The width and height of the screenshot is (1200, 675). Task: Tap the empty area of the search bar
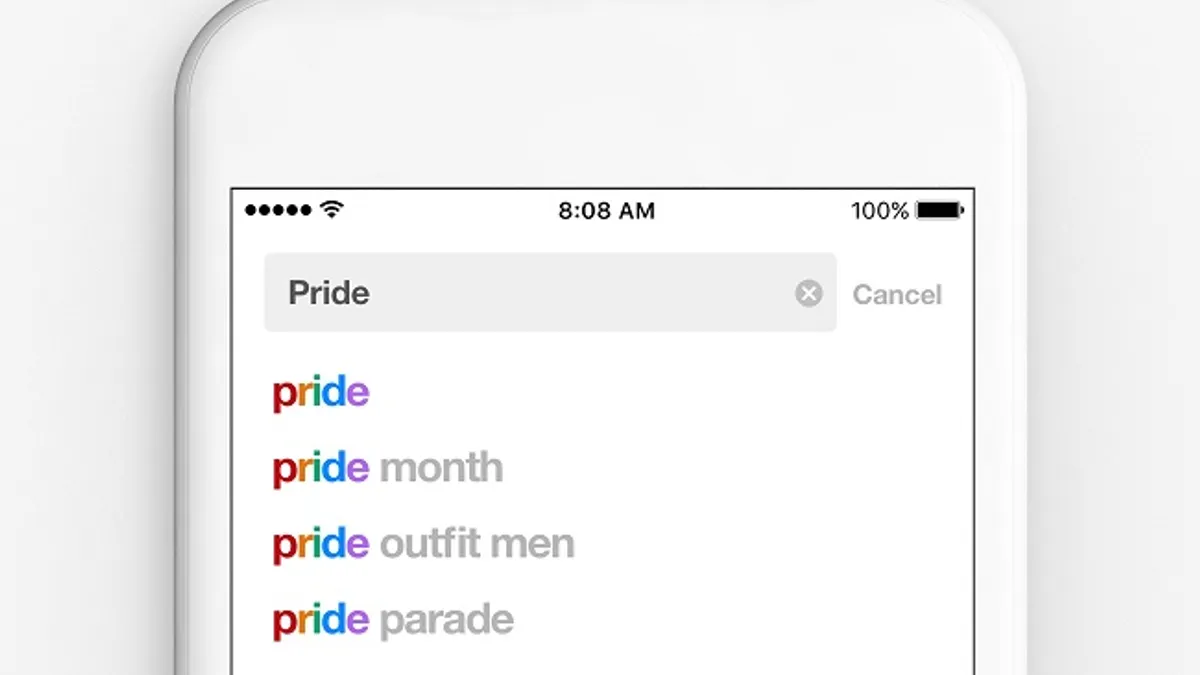580,293
